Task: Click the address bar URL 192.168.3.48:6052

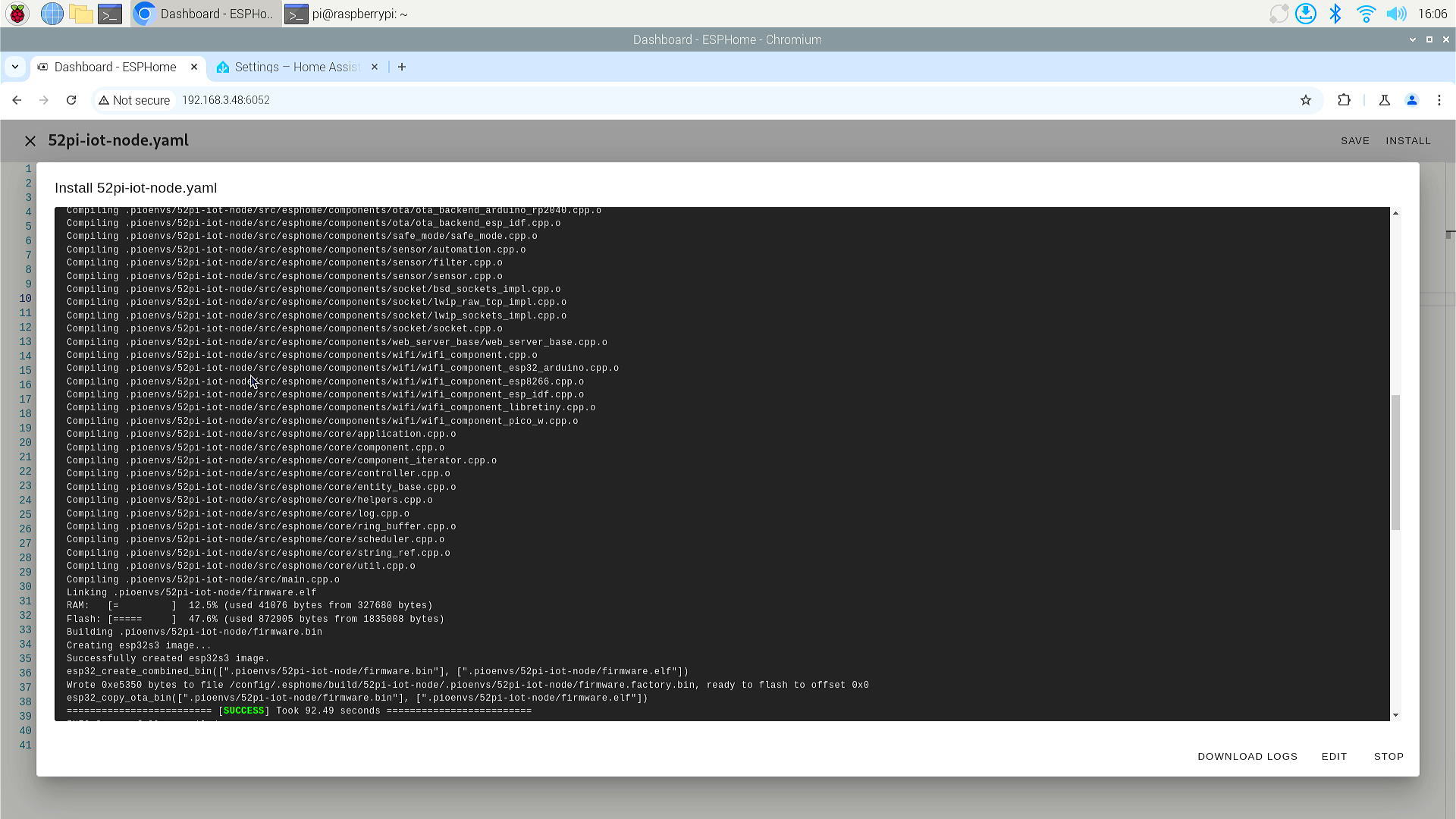Action: pyautogui.click(x=226, y=100)
